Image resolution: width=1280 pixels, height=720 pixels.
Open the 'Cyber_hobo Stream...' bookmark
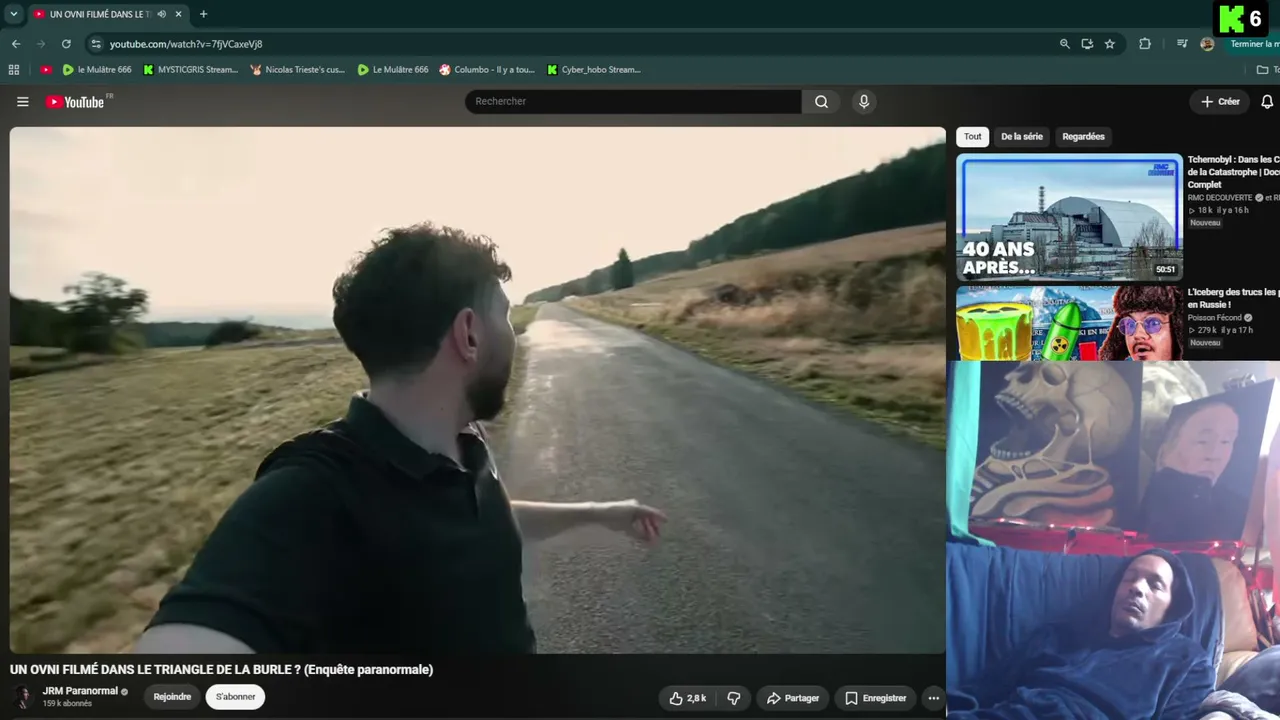click(594, 70)
